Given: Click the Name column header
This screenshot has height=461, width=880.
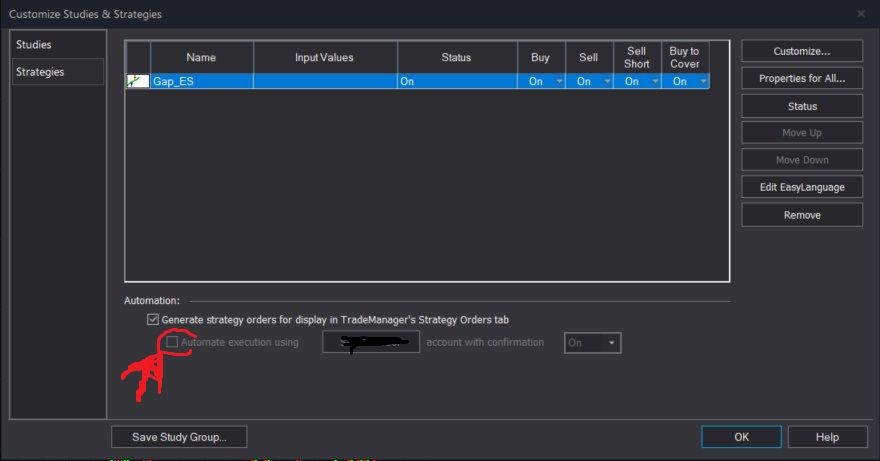Looking at the screenshot, I should tap(201, 57).
